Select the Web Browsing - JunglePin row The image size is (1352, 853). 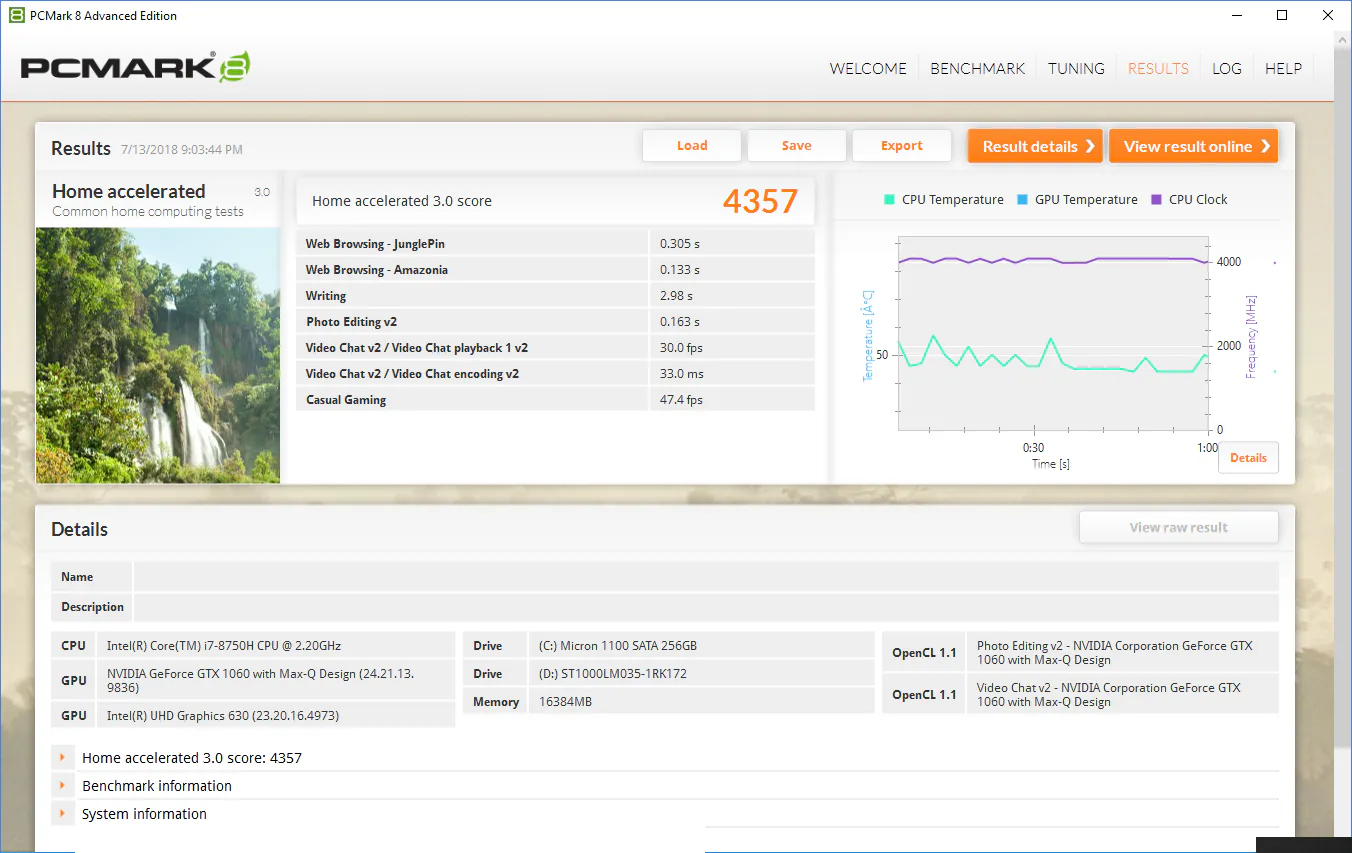coord(556,244)
